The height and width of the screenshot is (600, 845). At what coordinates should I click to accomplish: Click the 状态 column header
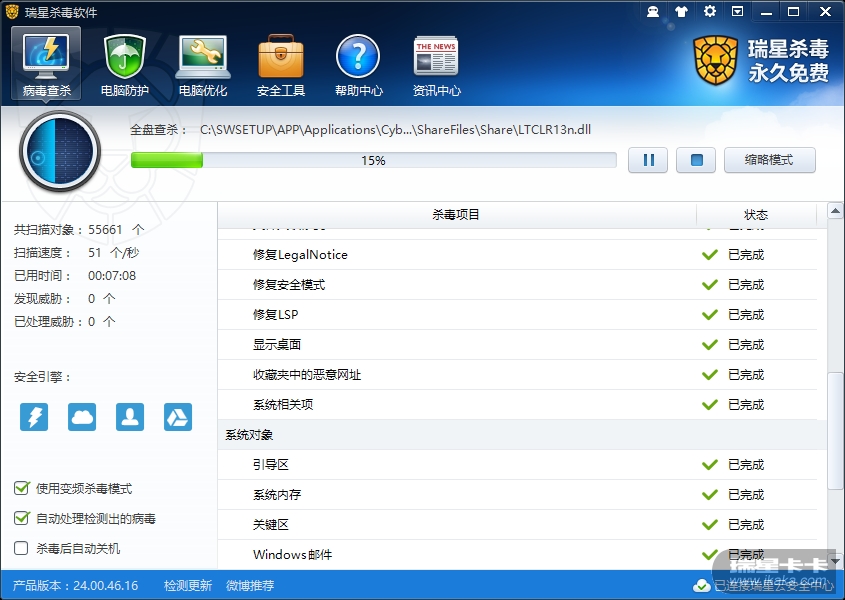pos(756,215)
